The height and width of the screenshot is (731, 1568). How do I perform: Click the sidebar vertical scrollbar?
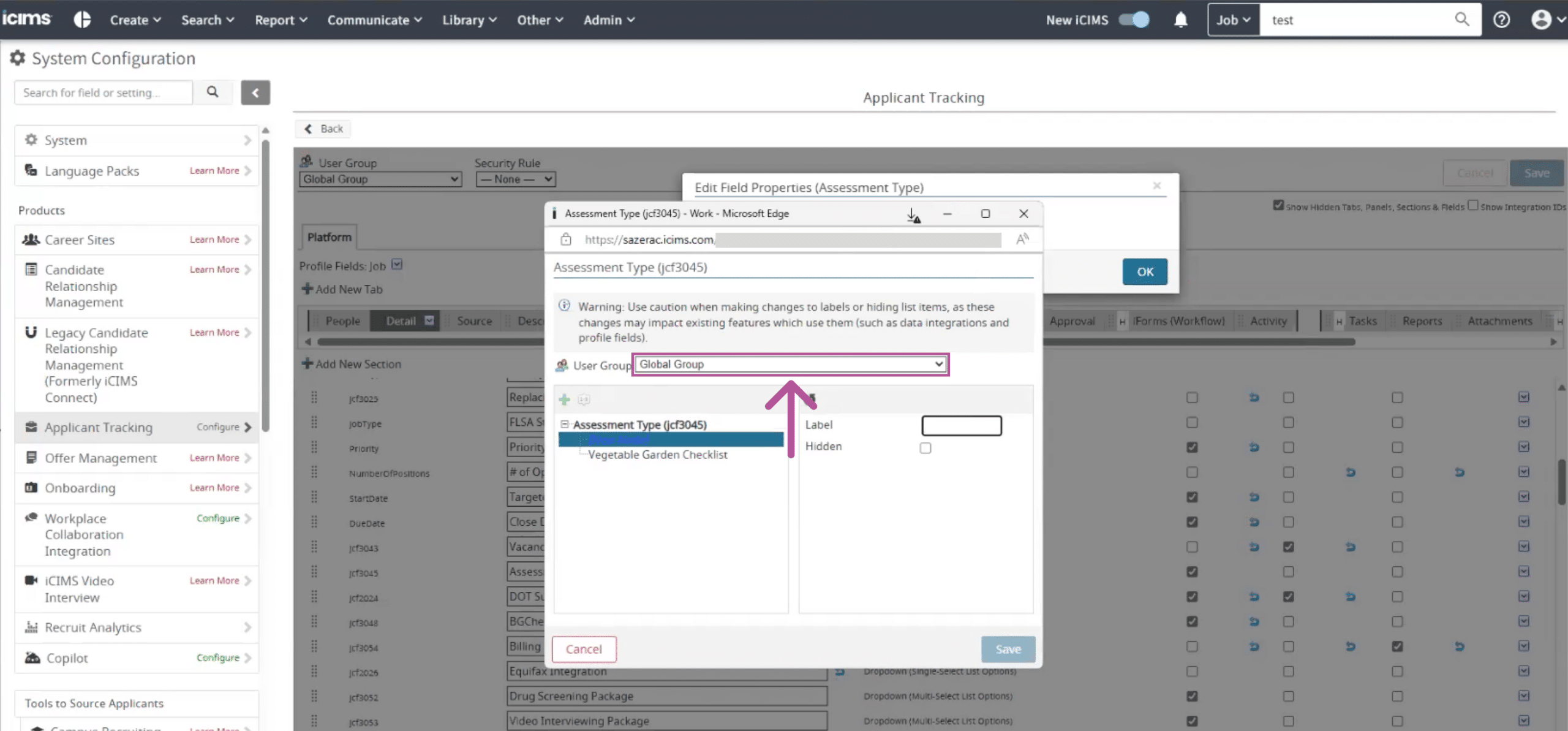tap(265, 285)
